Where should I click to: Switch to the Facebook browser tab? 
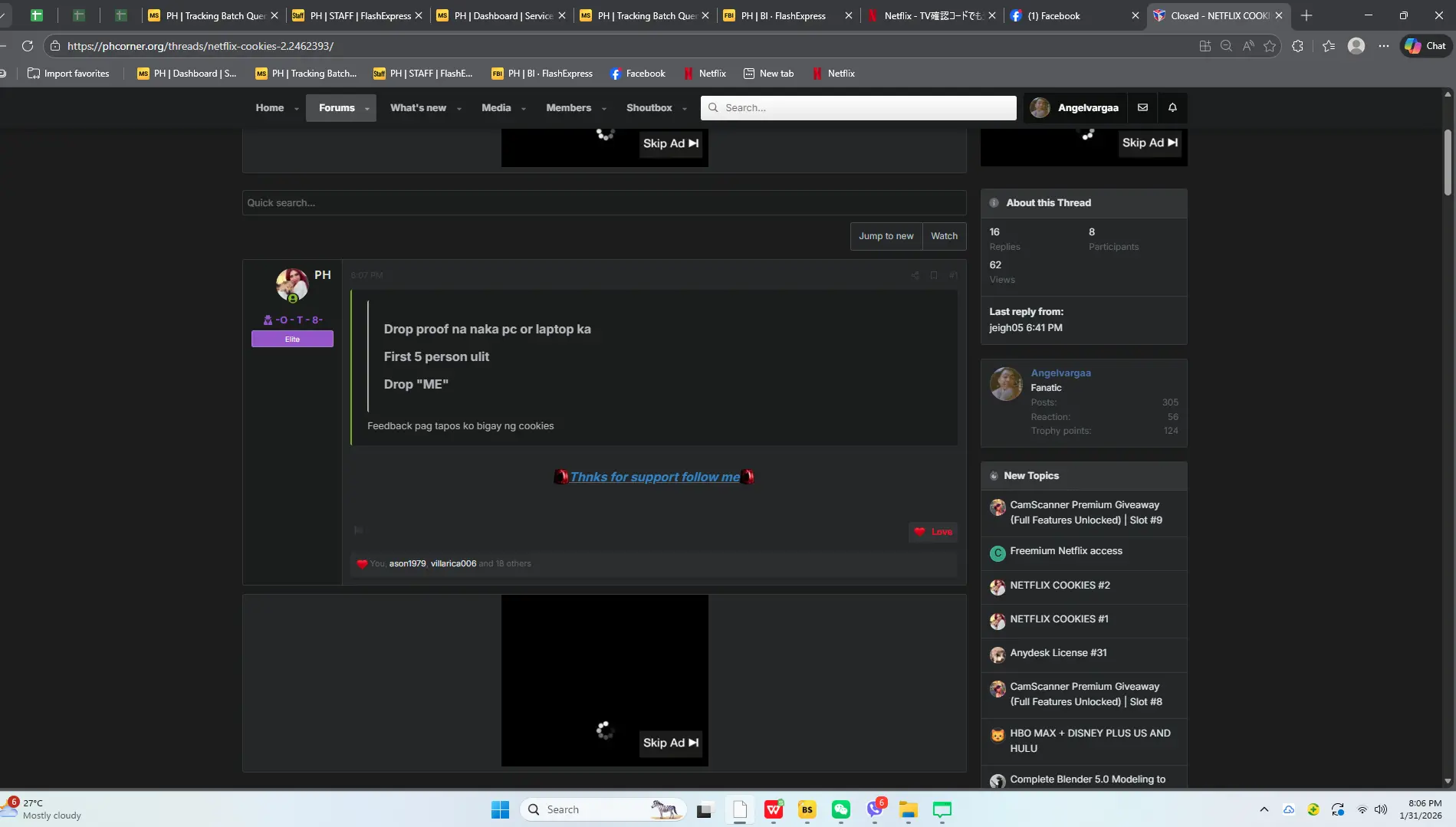click(1074, 15)
